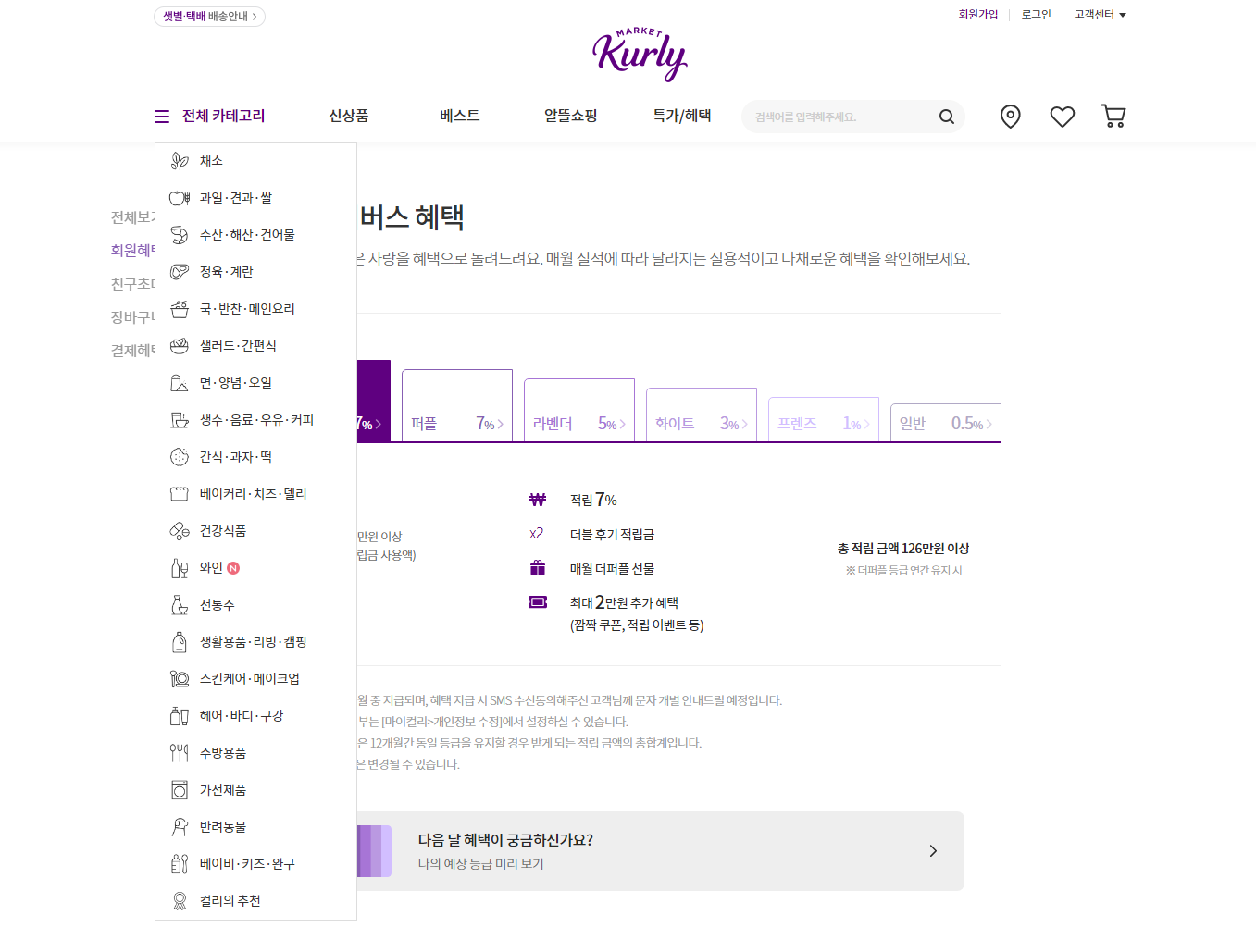Click the 컬리의 추천 award ribbon icon

pos(180,901)
